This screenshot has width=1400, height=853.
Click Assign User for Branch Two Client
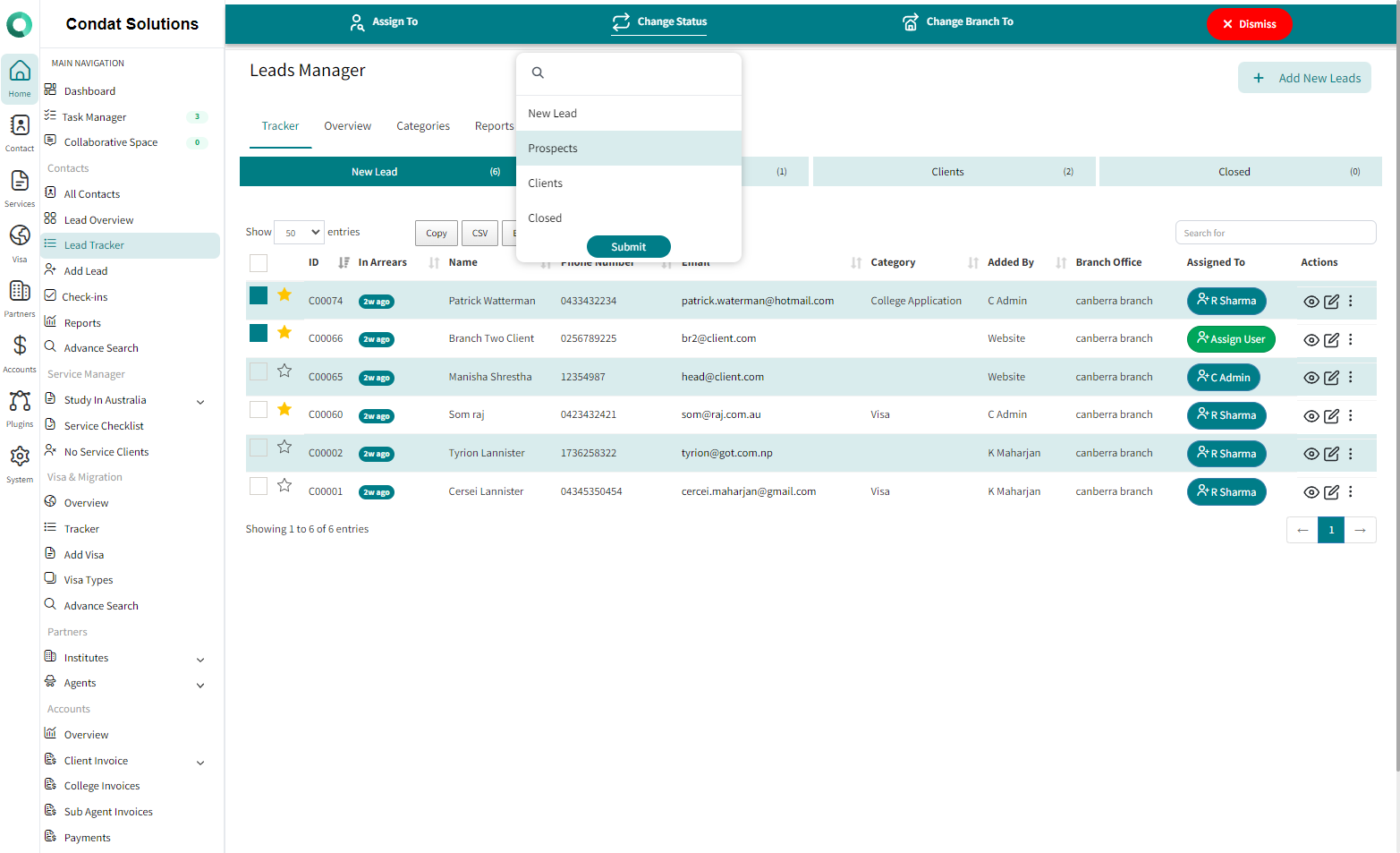tap(1231, 339)
